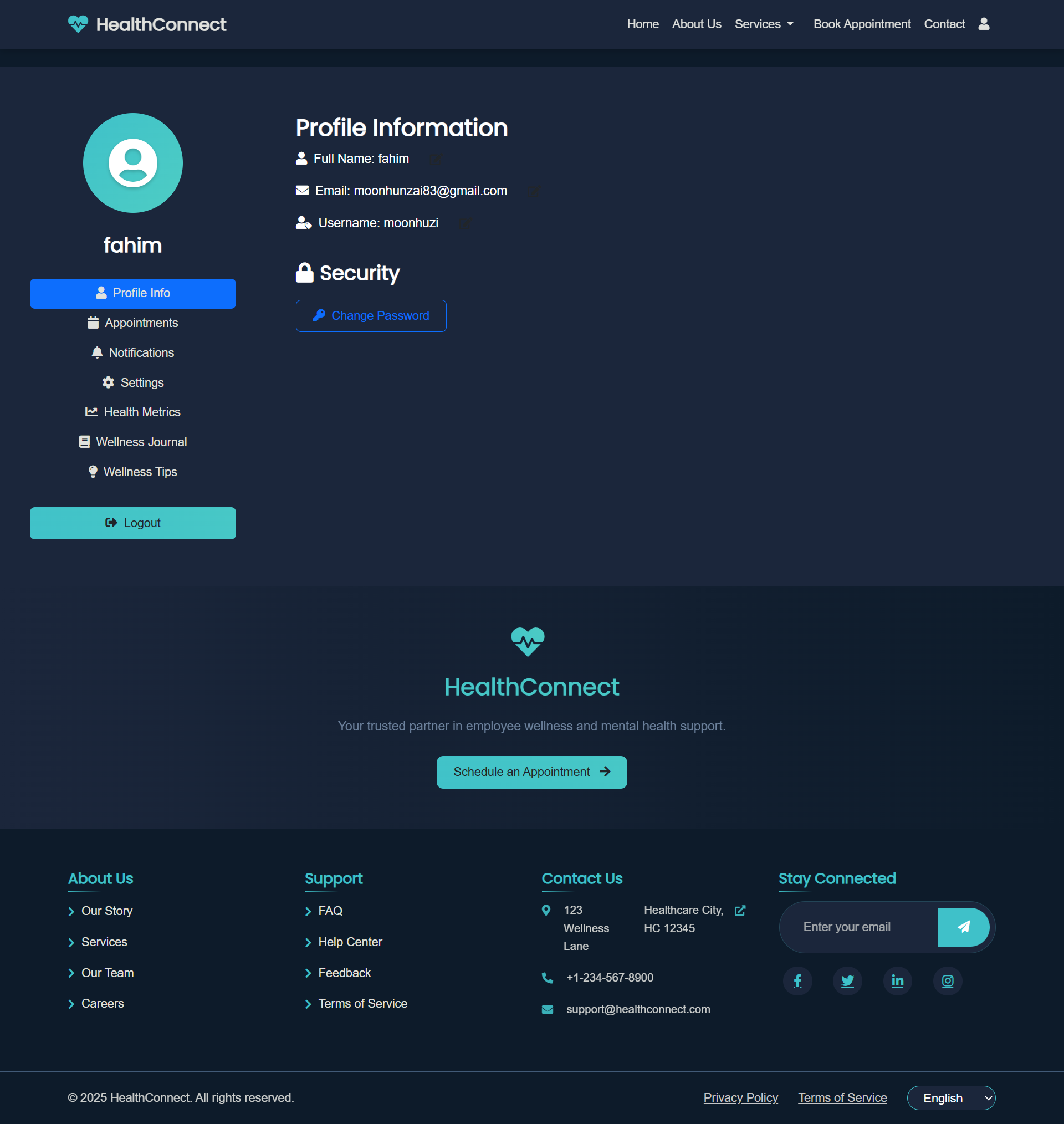This screenshot has width=1064, height=1124.
Task: Click the Privacy Policy footer link
Action: pos(740,1098)
